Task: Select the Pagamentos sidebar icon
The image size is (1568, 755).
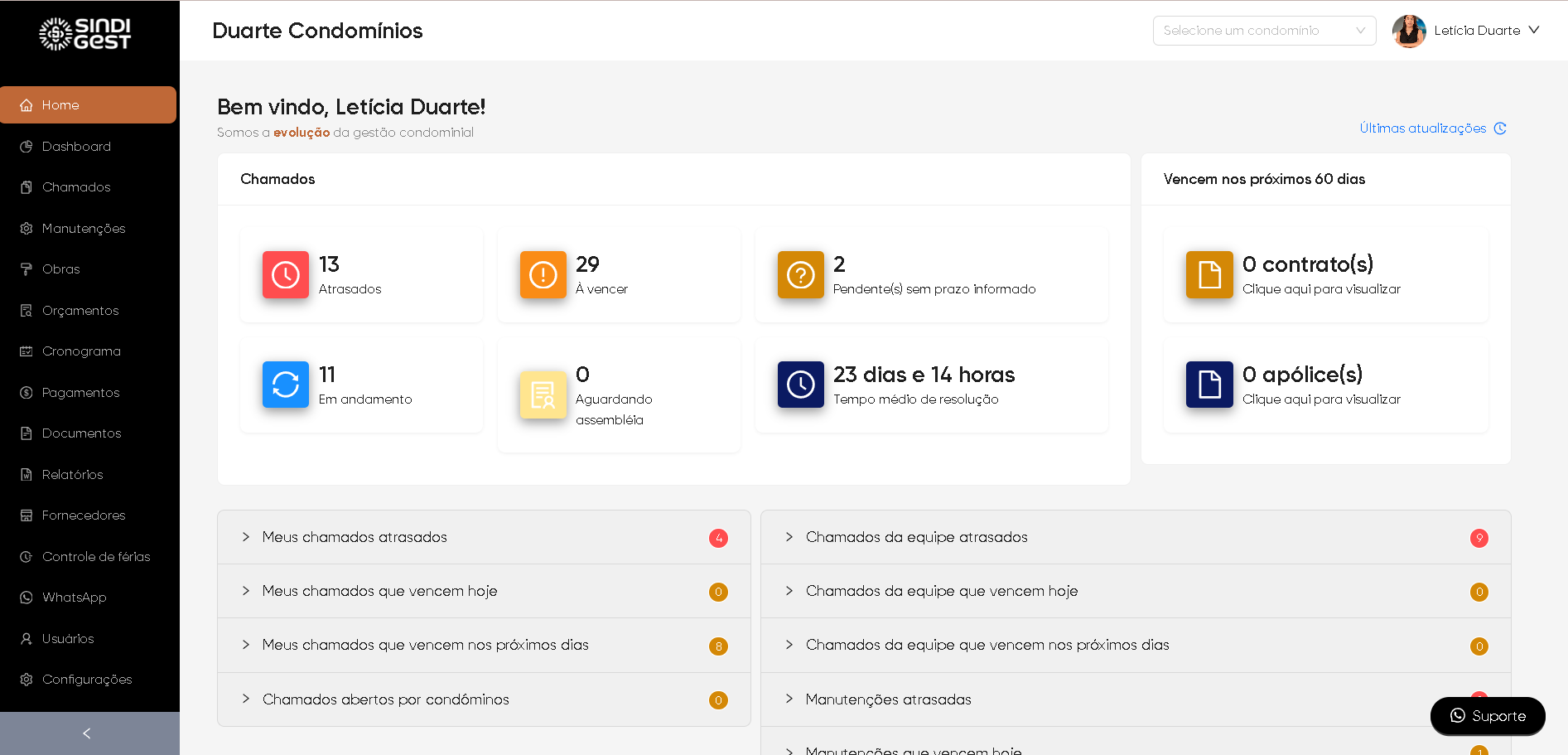Action: [x=27, y=392]
